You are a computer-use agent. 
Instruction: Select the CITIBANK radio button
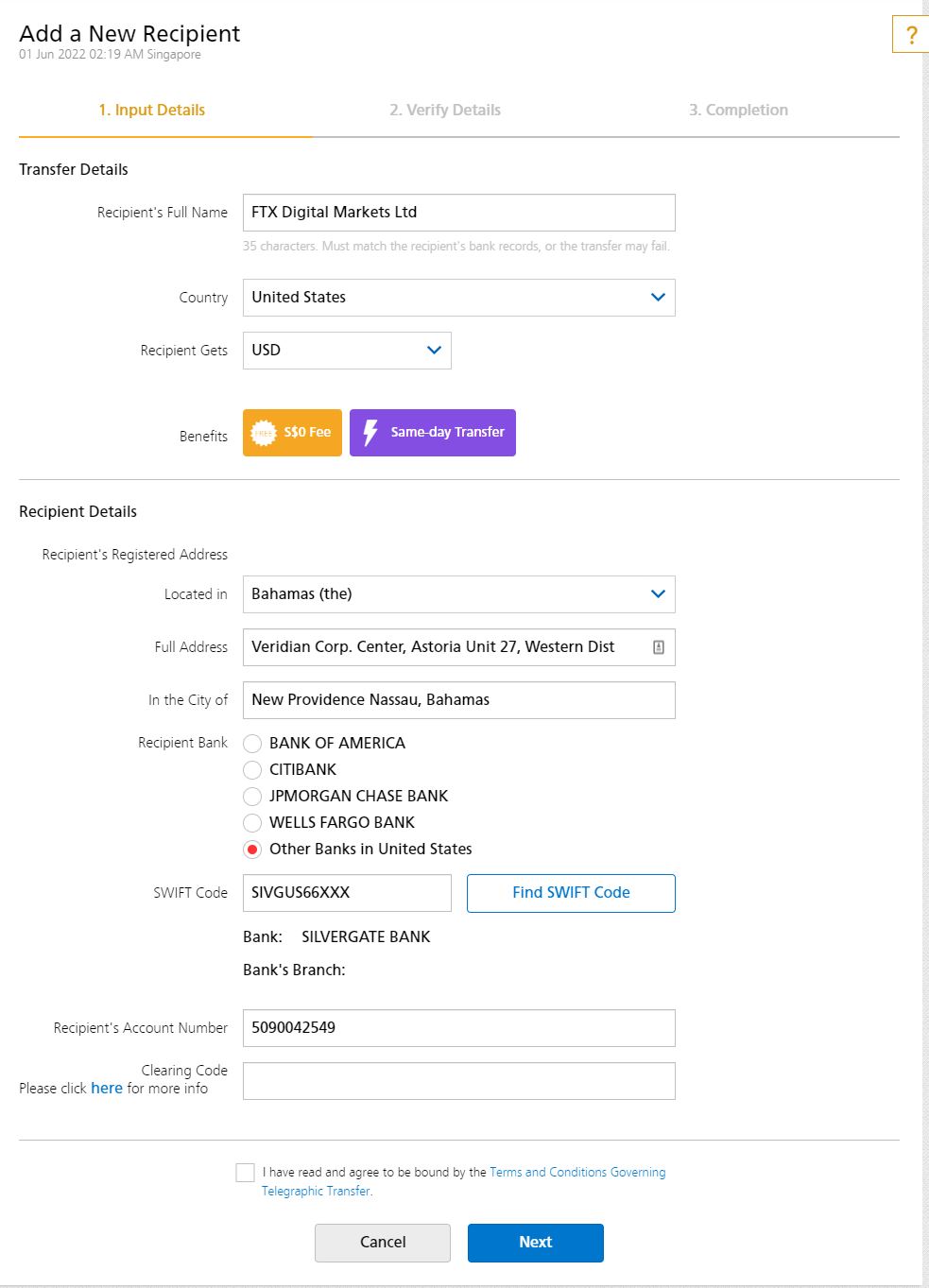(252, 770)
